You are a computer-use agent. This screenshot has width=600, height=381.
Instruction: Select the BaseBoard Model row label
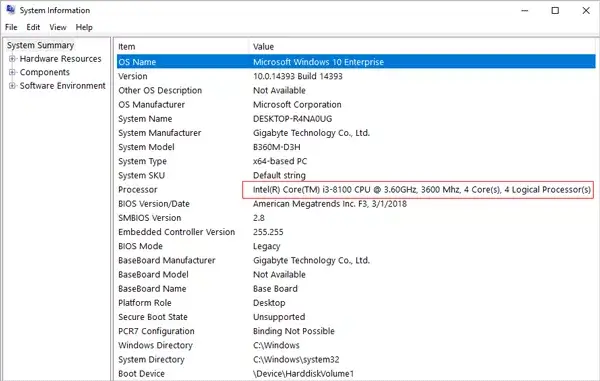(x=153, y=274)
